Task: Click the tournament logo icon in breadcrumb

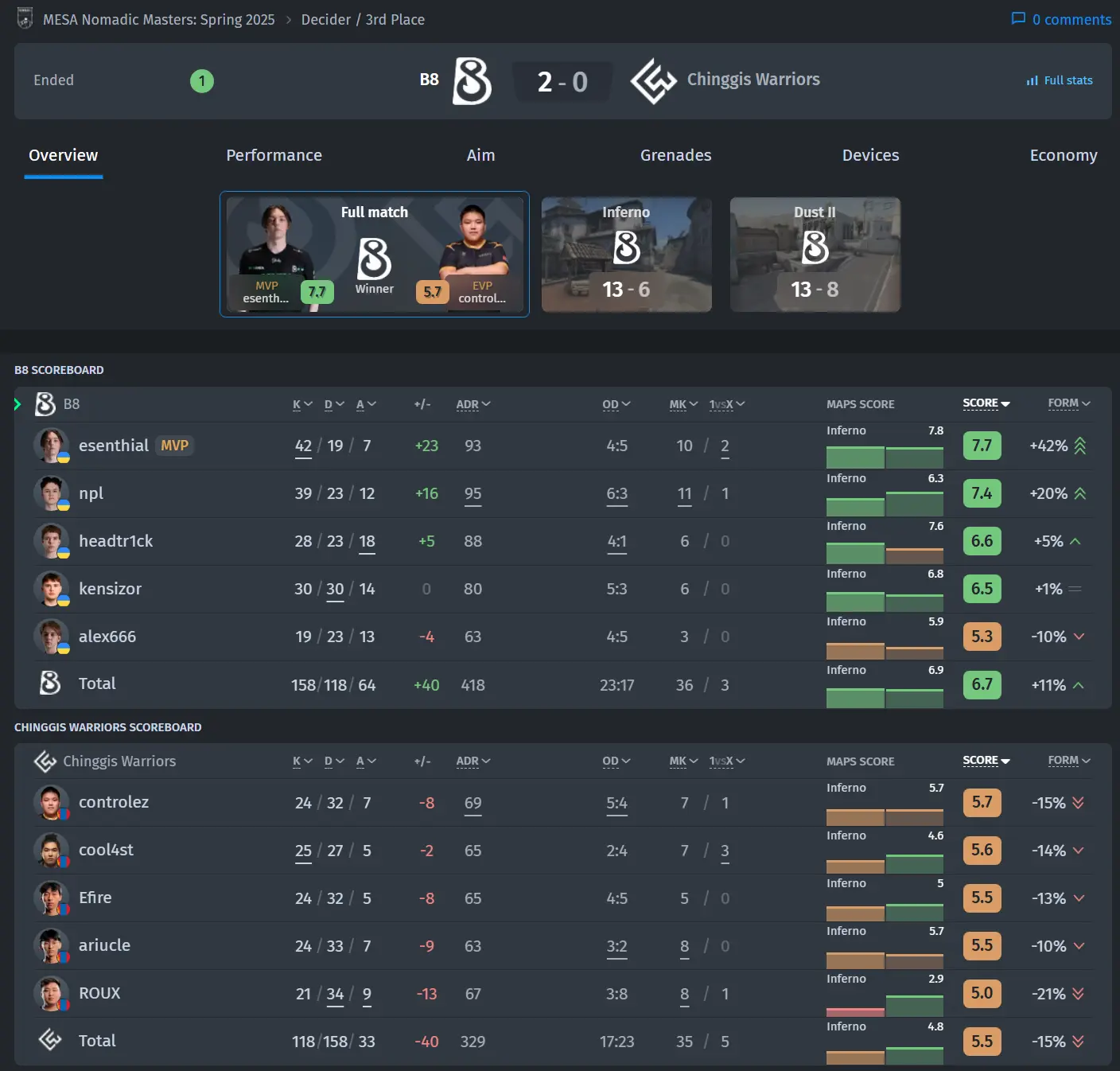Action: click(x=25, y=18)
